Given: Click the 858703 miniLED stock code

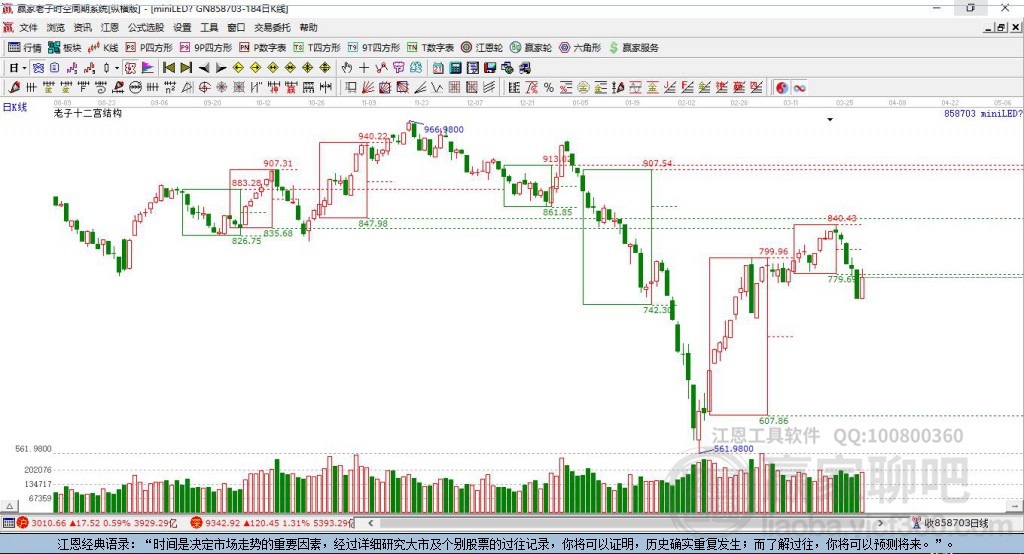Looking at the screenshot, I should [983, 114].
